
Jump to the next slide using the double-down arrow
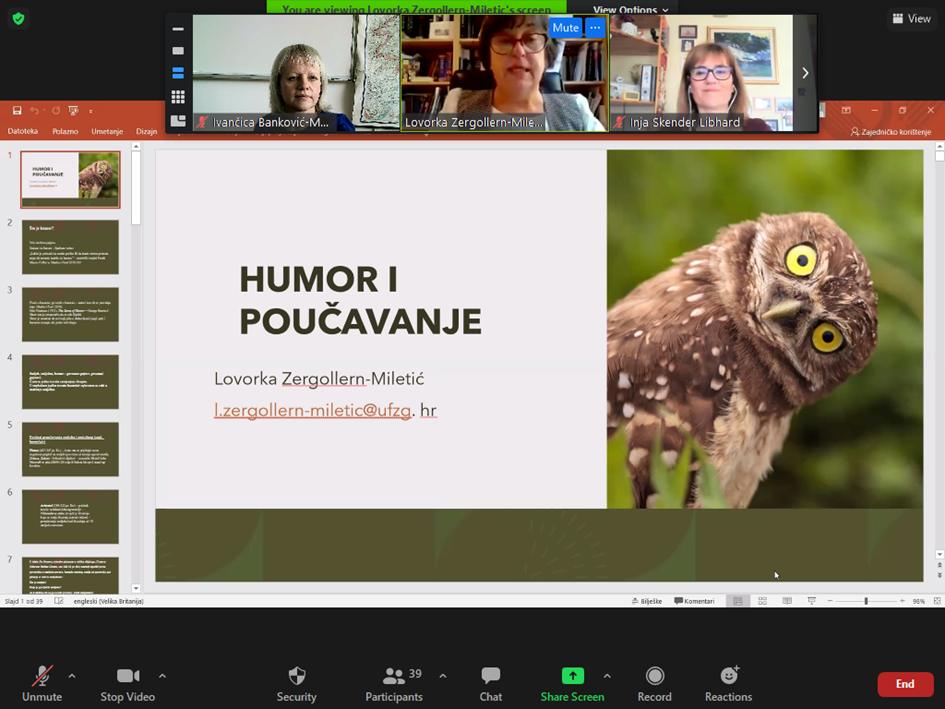(x=940, y=576)
